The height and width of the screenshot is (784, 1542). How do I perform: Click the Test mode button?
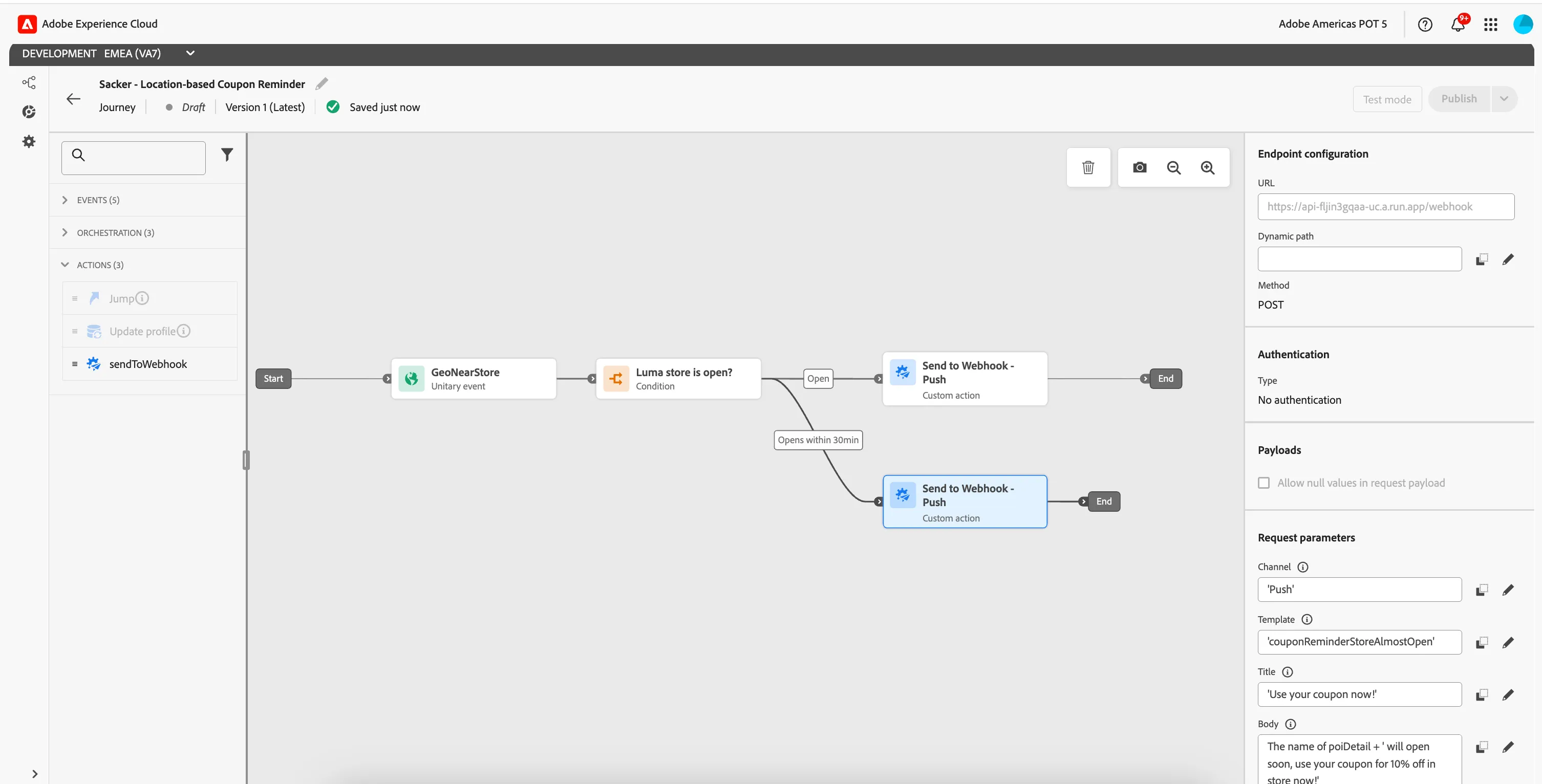pyautogui.click(x=1387, y=99)
